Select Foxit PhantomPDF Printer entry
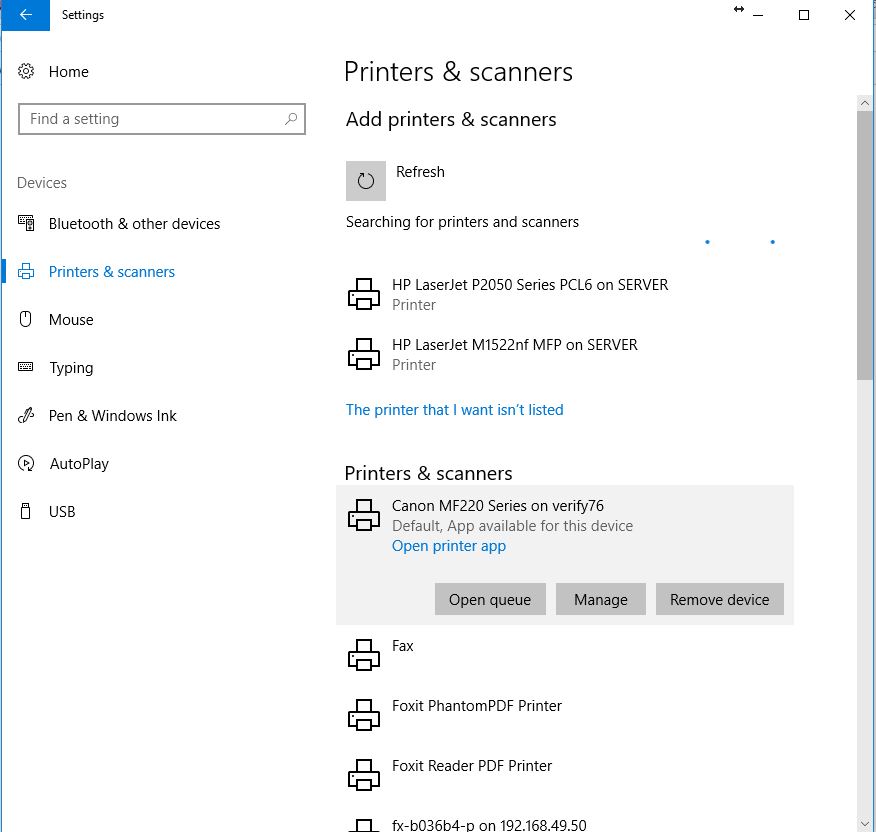The image size is (876, 832). (x=564, y=715)
